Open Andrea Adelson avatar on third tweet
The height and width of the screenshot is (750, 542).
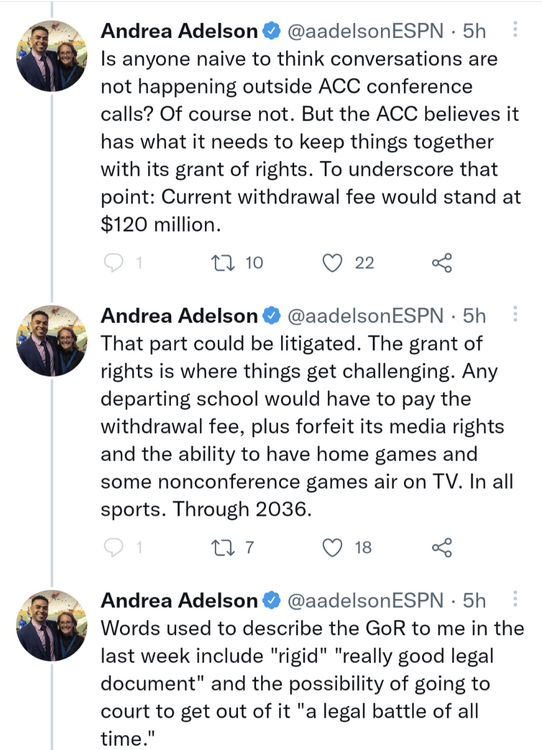[52, 626]
